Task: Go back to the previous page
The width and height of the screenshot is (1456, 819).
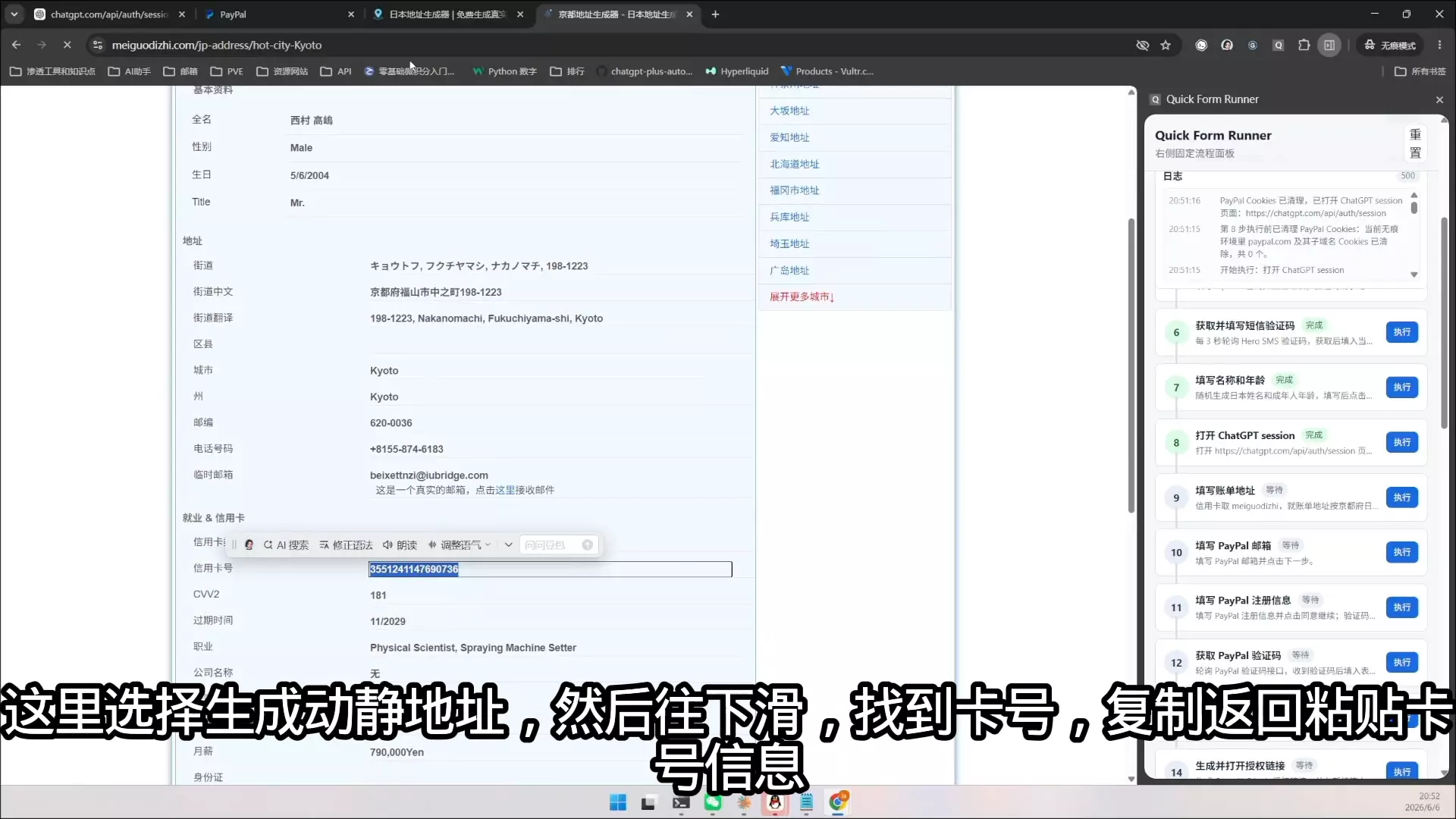Action: (17, 45)
